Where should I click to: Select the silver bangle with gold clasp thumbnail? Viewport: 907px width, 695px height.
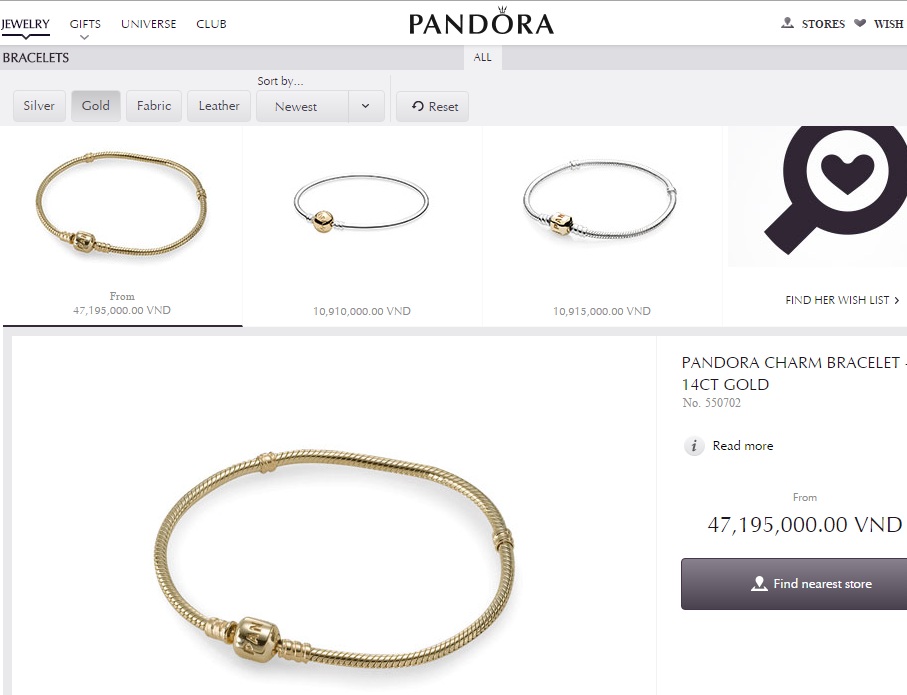point(362,204)
